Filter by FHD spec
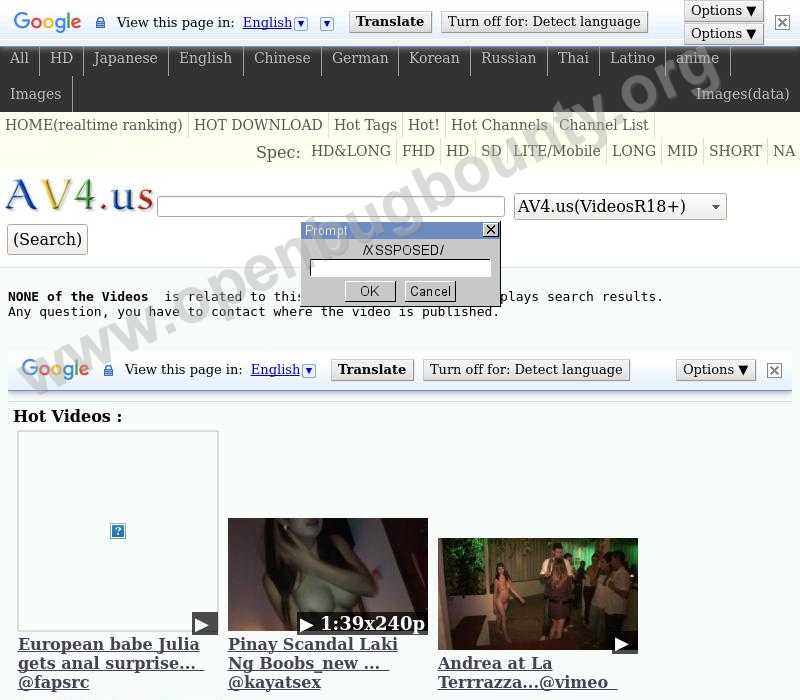Viewport: 800px width, 700px height. [418, 151]
